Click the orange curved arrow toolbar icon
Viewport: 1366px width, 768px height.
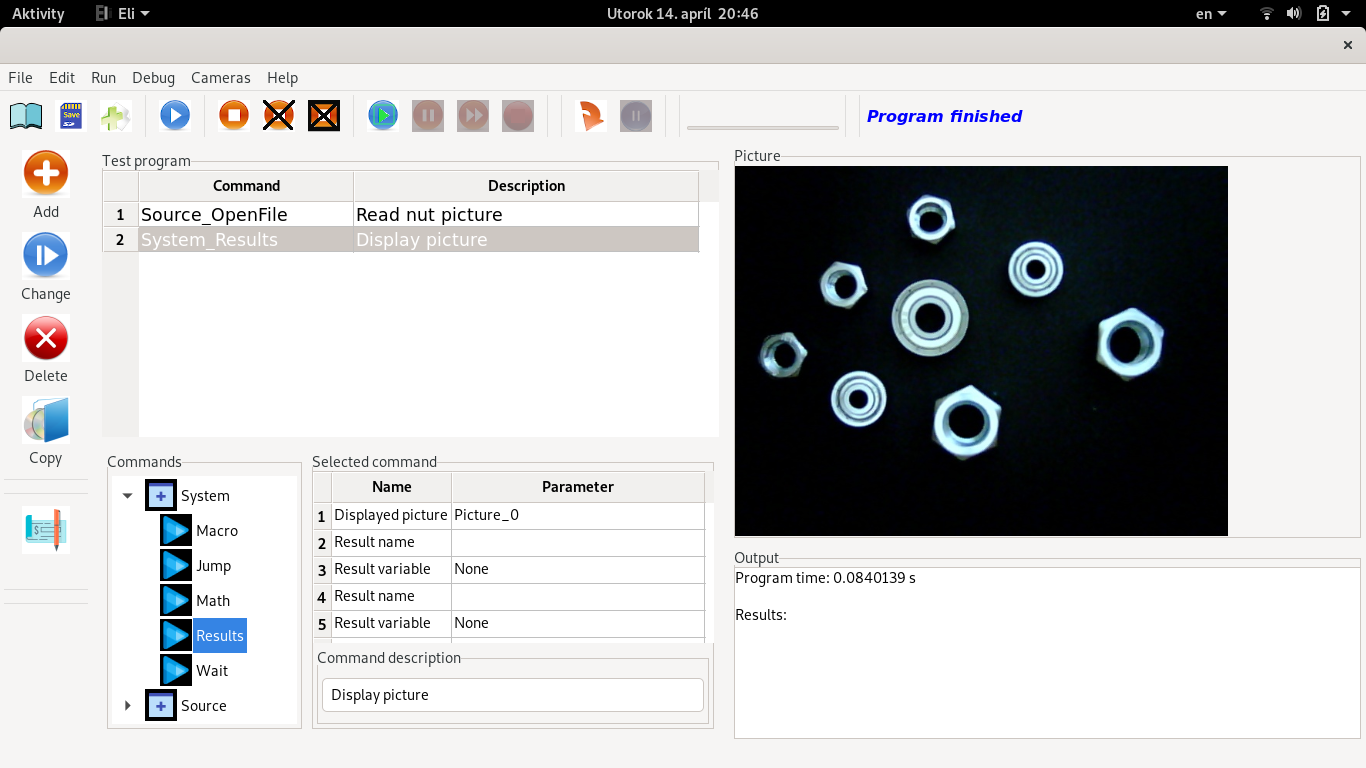tap(591, 116)
